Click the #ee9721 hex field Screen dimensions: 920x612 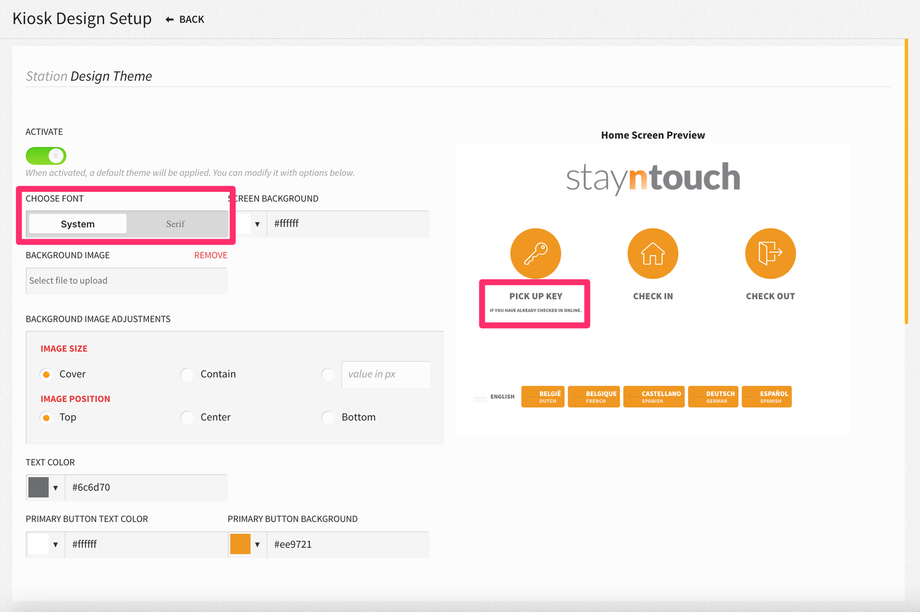[348, 544]
